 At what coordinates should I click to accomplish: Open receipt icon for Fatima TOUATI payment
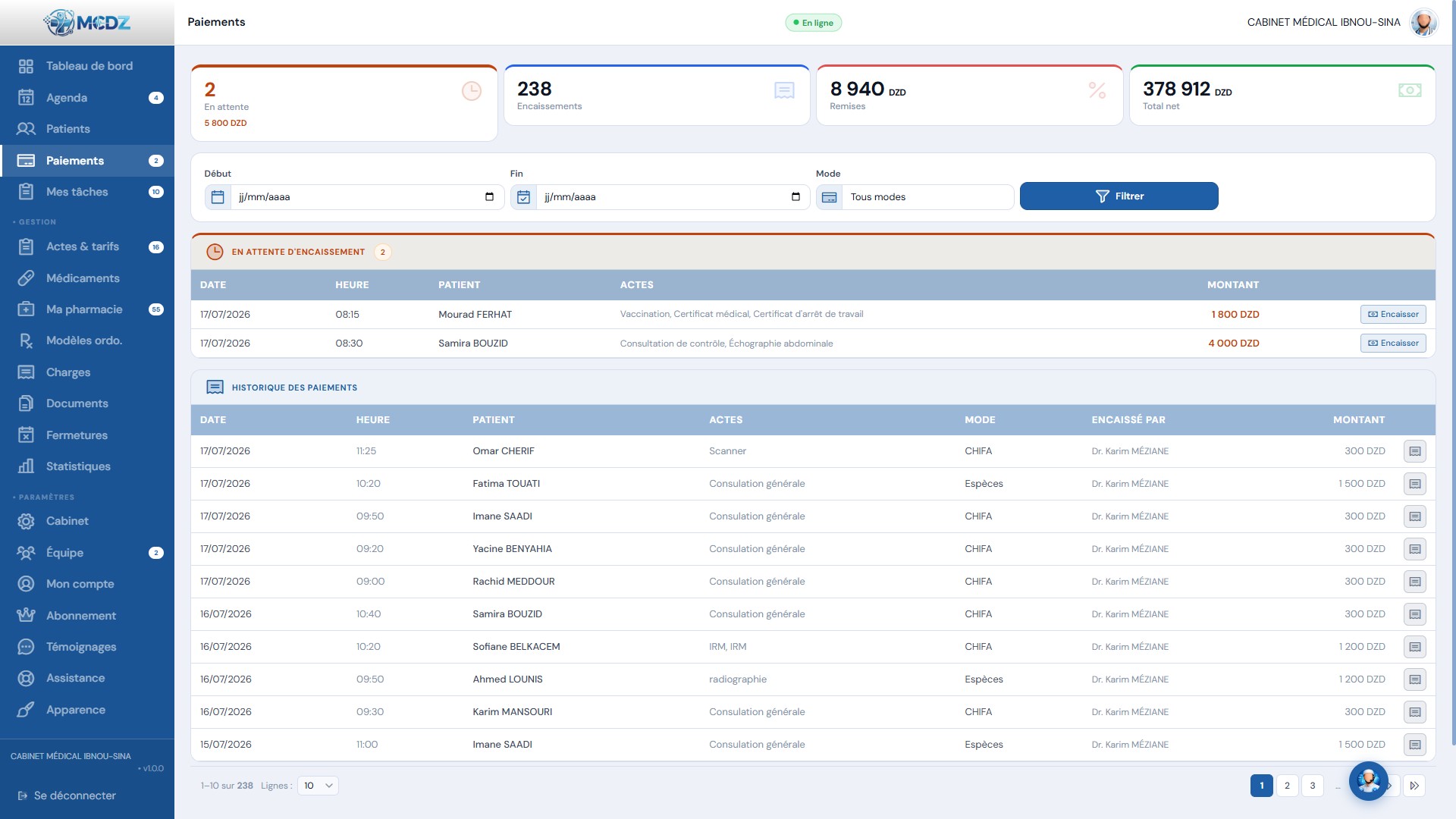click(x=1414, y=484)
